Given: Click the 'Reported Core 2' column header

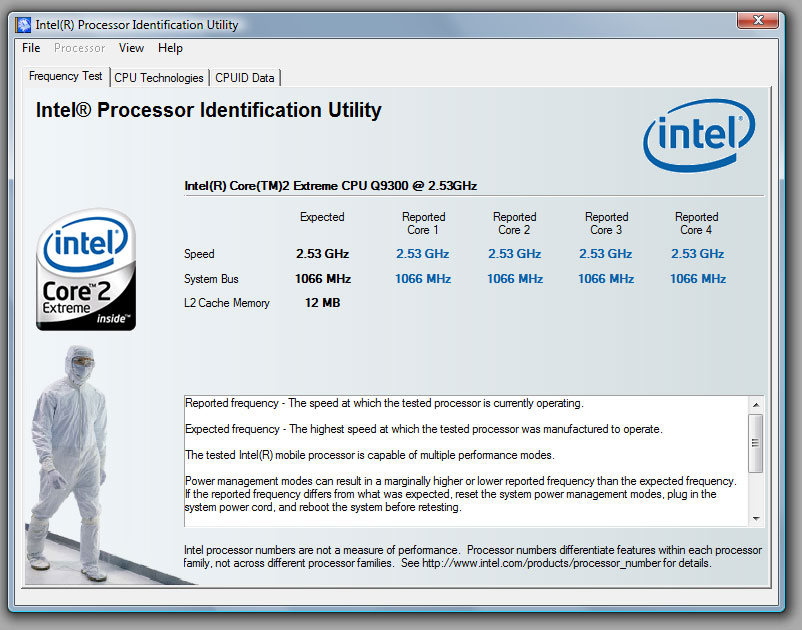Looking at the screenshot, I should (515, 223).
